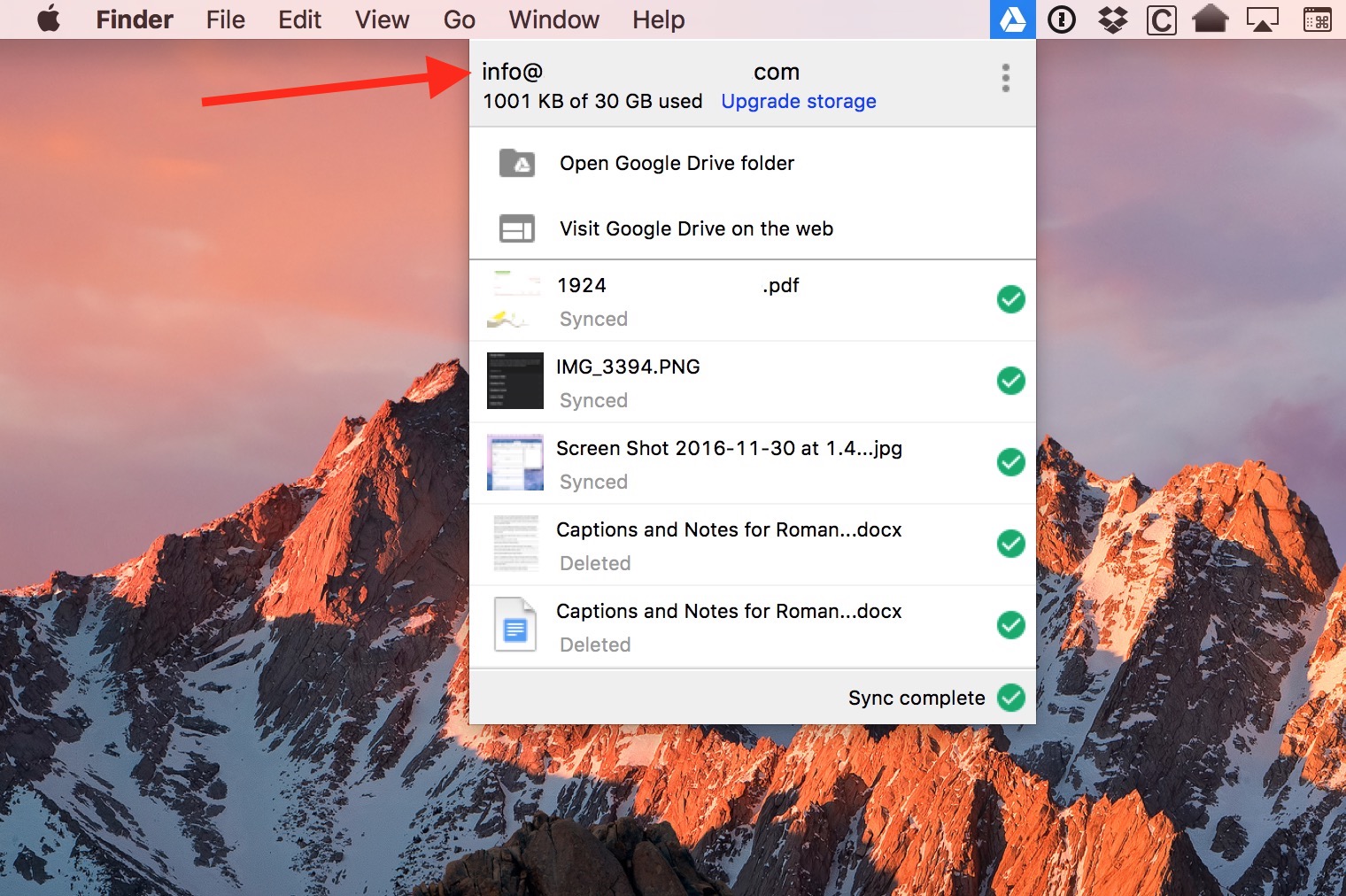
Task: Click the Sync complete green checkmark
Action: pyautogui.click(x=1011, y=698)
